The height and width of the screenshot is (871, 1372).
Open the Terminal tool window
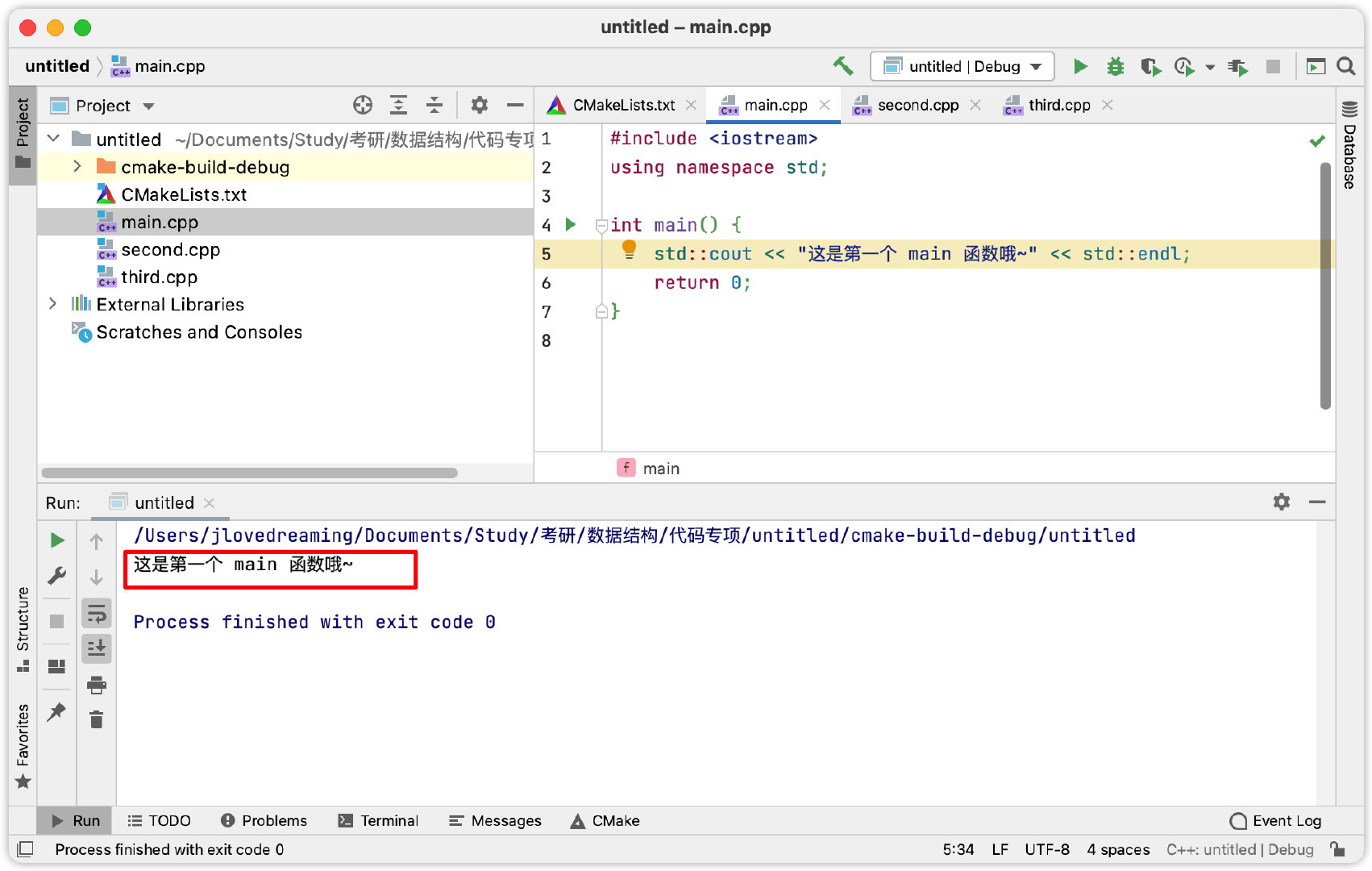pos(378,820)
